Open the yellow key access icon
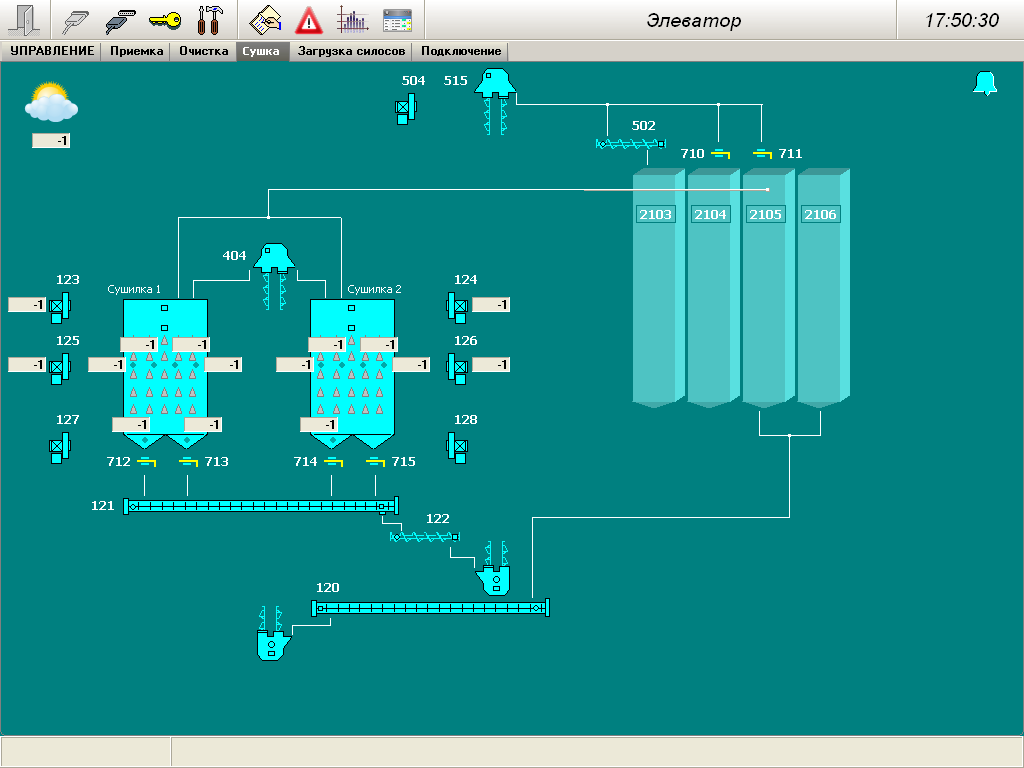The image size is (1024, 768). (165, 20)
